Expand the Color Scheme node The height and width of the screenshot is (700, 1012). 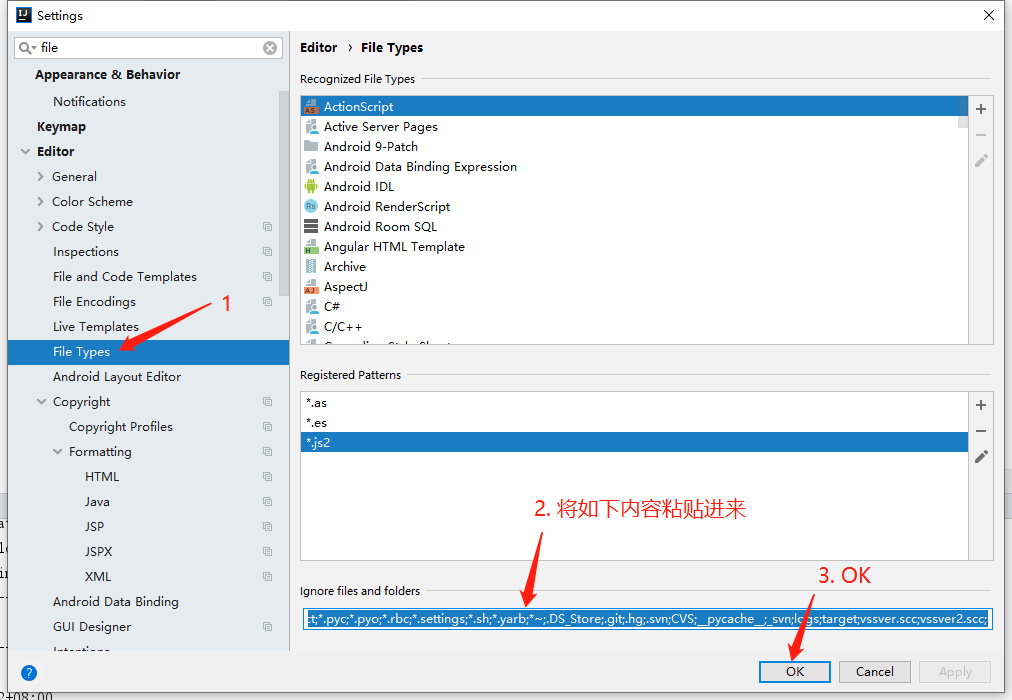click(41, 201)
